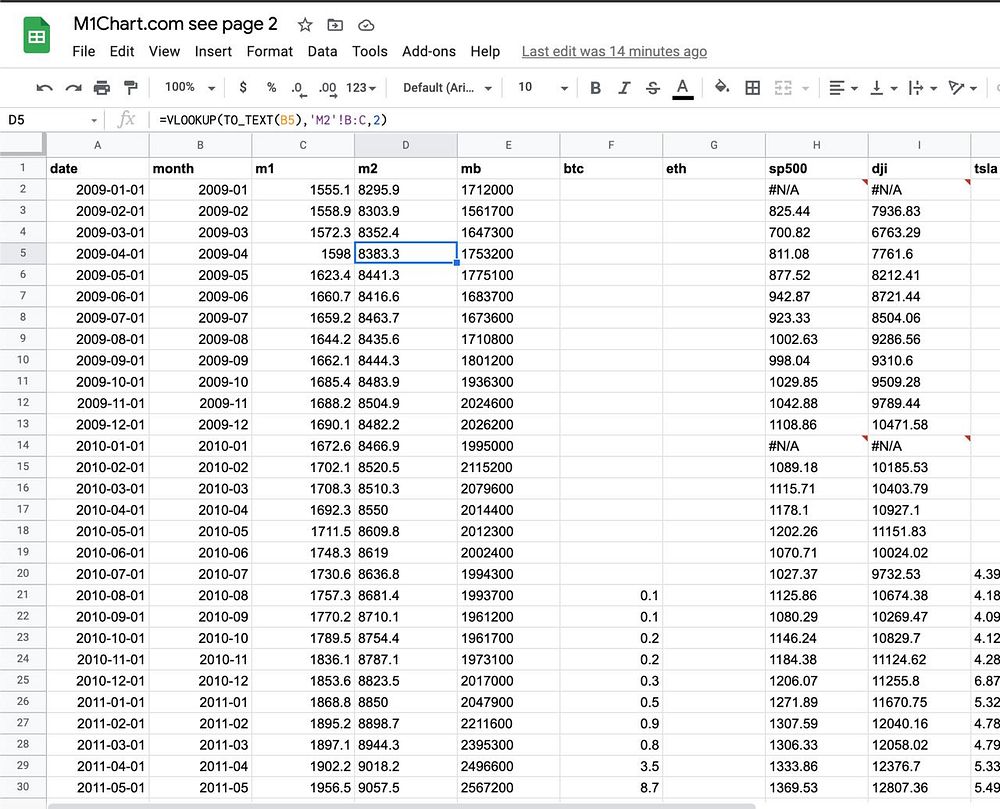Open the text color picker

tap(682, 89)
